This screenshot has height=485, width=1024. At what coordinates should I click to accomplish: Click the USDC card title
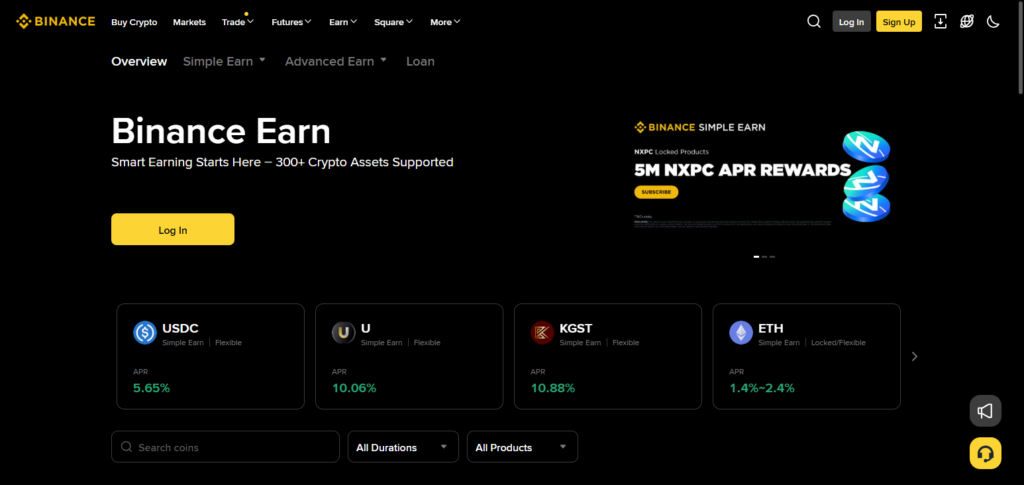180,328
